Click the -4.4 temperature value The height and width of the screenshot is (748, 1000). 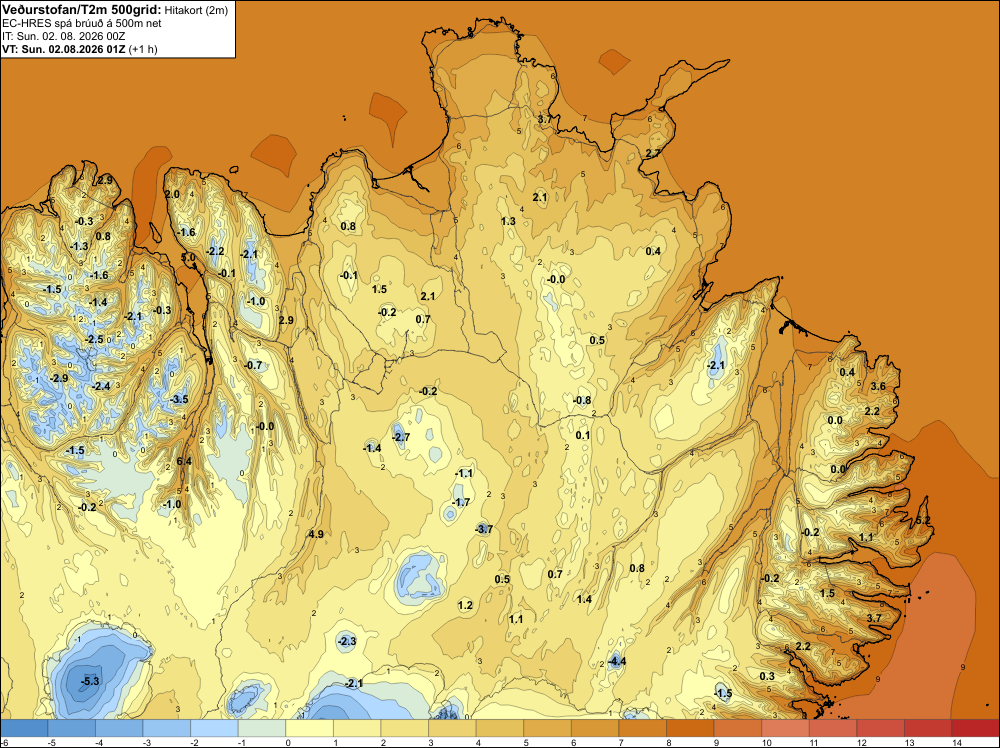click(617, 661)
